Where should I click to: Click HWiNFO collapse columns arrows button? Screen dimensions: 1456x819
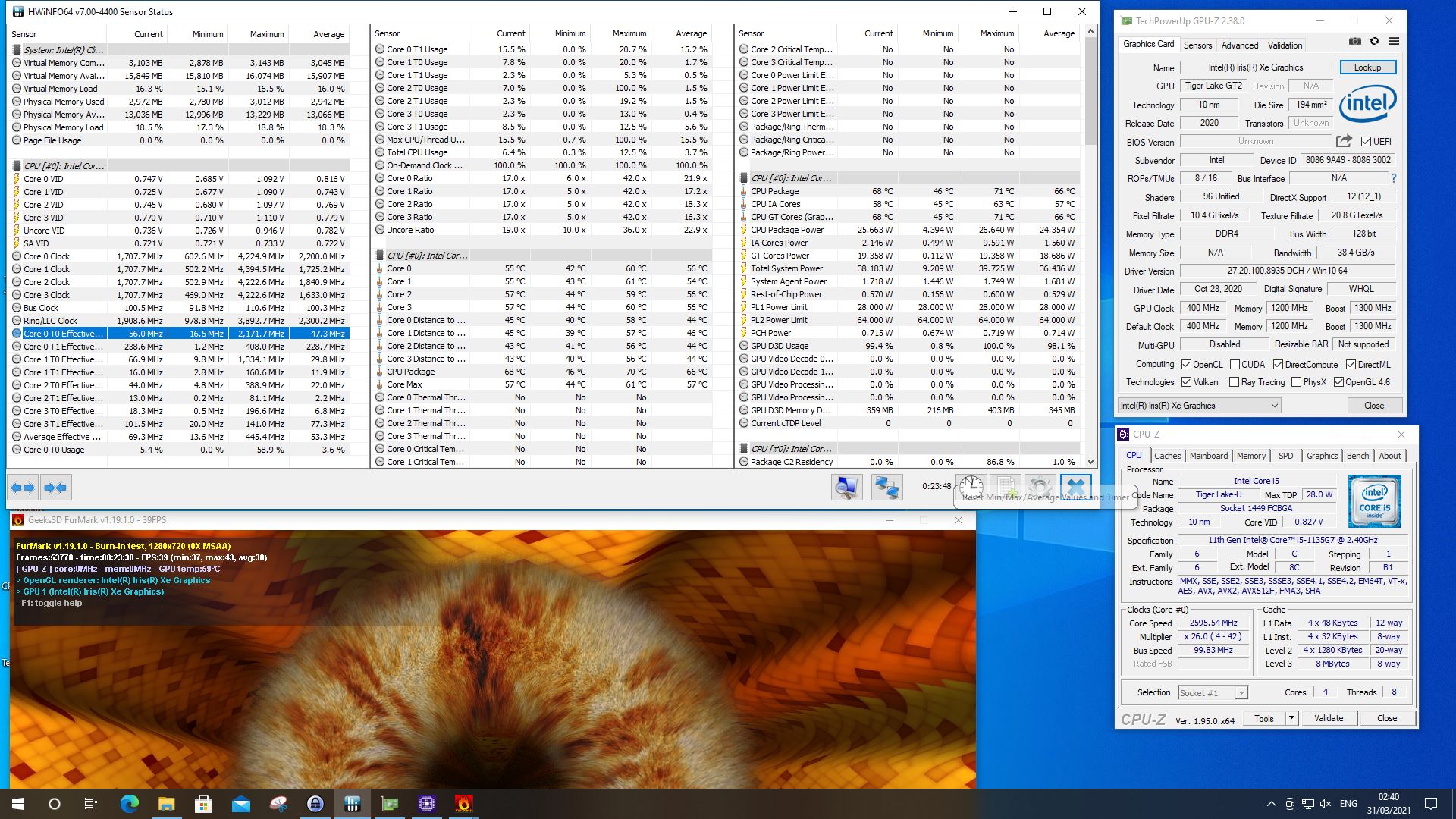[x=55, y=488]
